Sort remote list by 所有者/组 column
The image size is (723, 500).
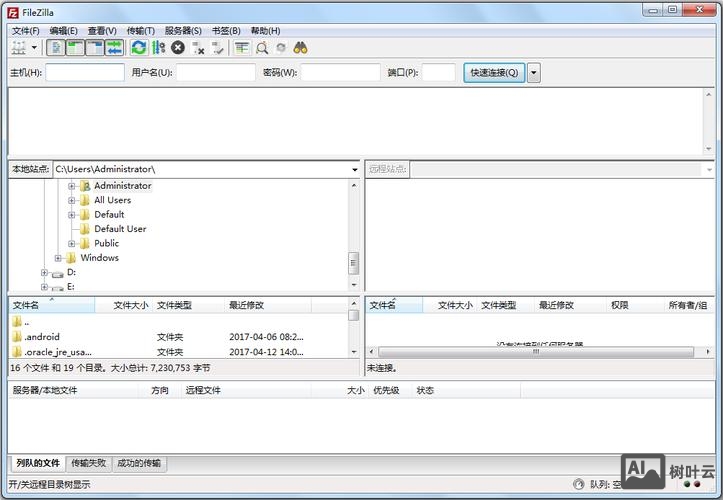click(688, 305)
